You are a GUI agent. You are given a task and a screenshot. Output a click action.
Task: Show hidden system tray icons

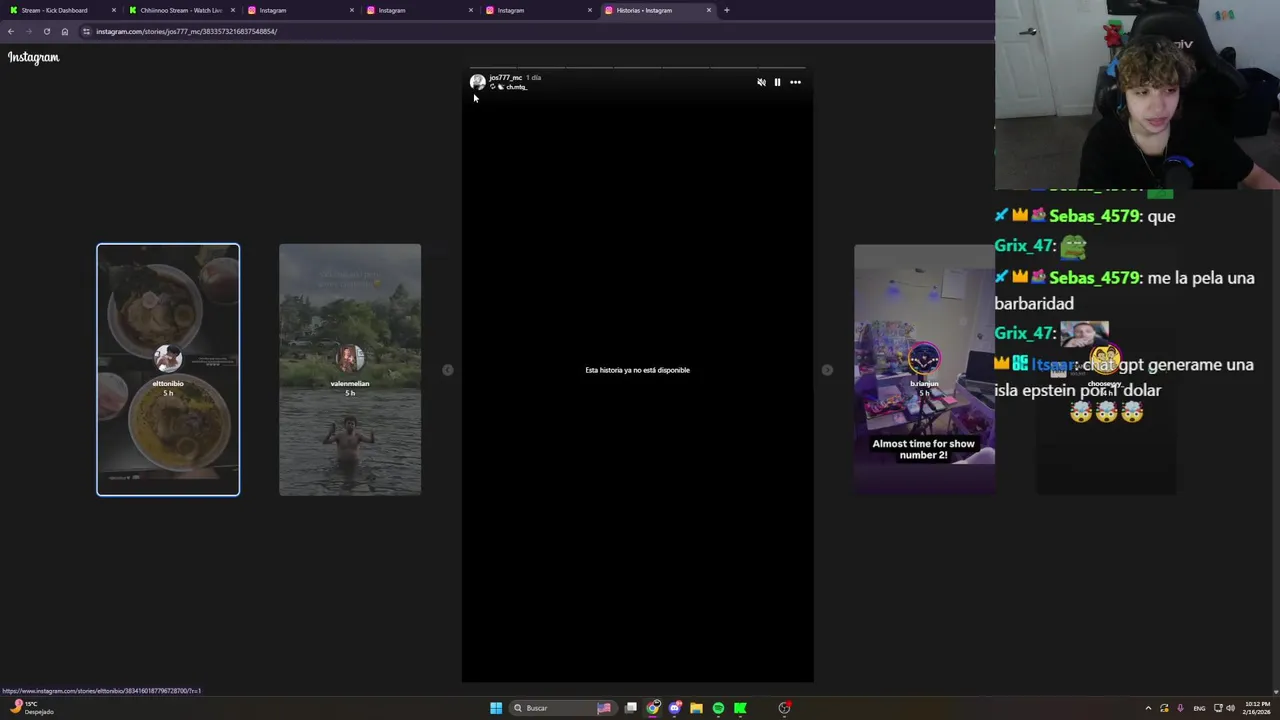click(1148, 708)
